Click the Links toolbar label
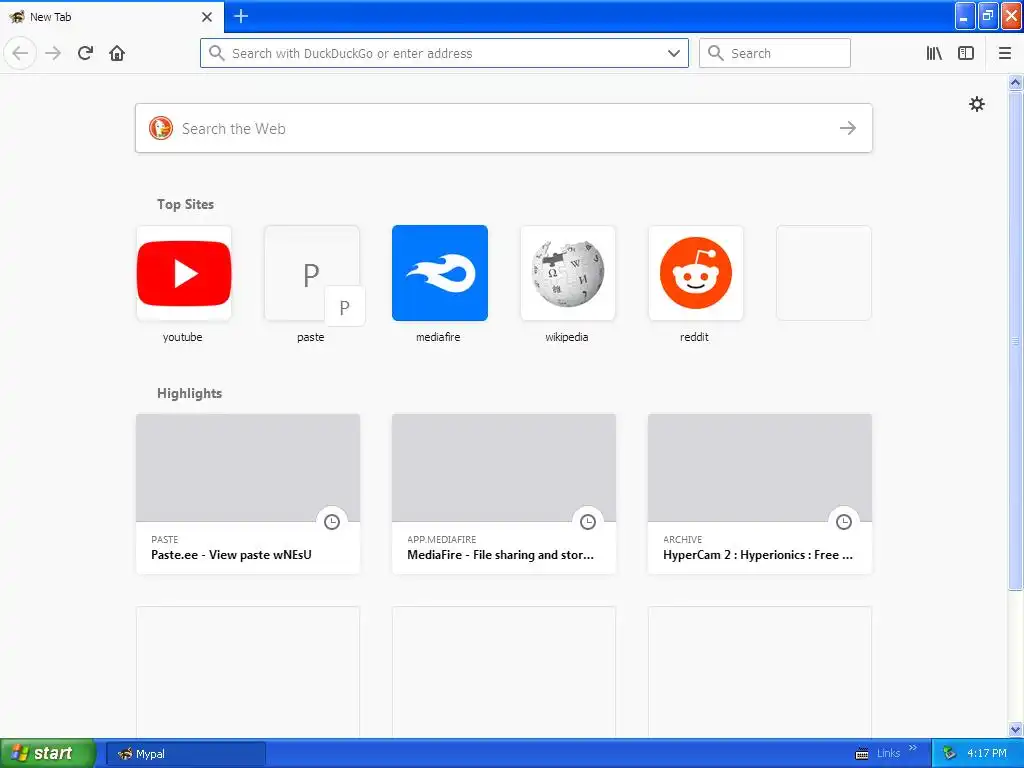 pos(888,754)
